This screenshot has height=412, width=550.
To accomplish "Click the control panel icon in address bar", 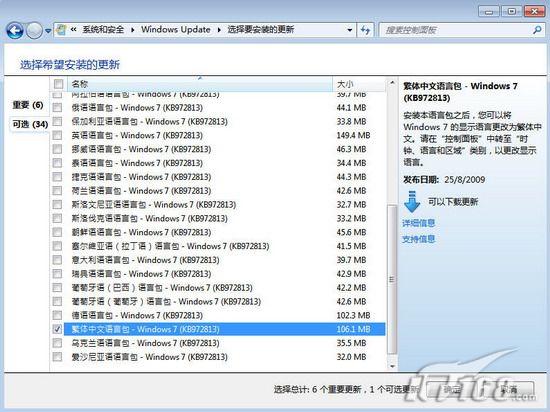I will pos(61,30).
